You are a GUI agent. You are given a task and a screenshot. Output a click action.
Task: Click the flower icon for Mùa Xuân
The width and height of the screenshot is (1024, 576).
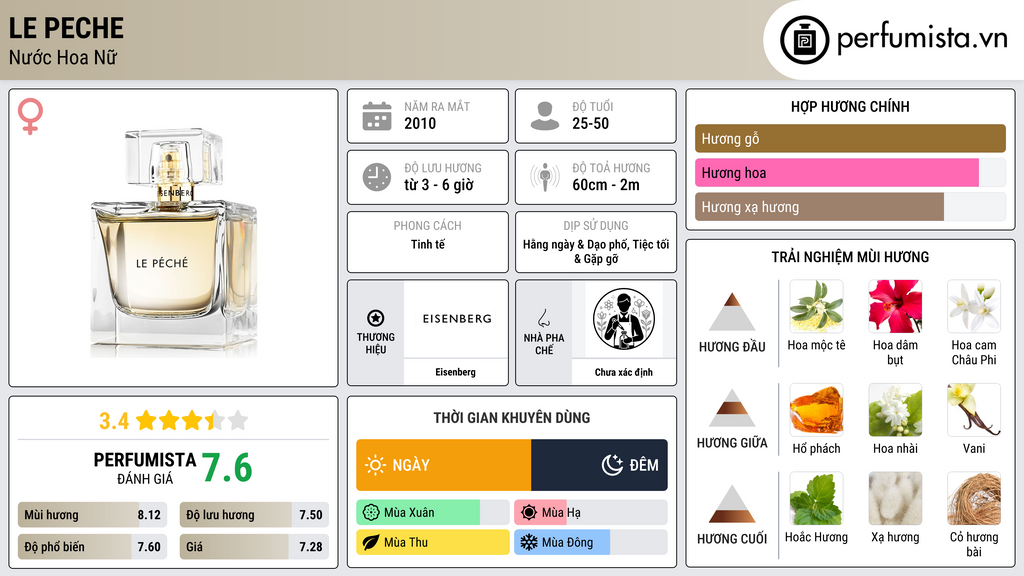tap(371, 513)
